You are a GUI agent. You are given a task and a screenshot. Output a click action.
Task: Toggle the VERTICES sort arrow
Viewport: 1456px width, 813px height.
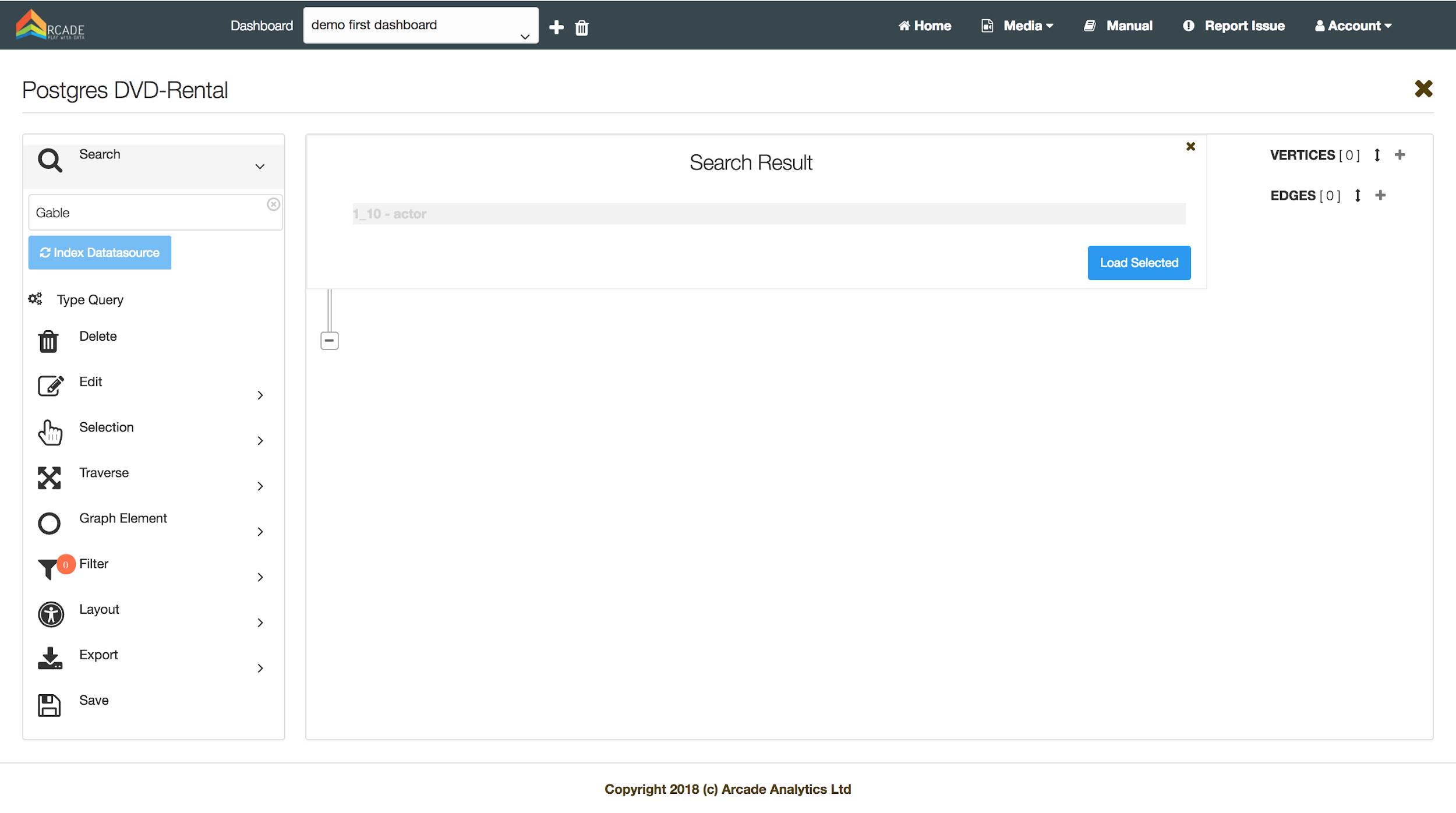(1377, 155)
